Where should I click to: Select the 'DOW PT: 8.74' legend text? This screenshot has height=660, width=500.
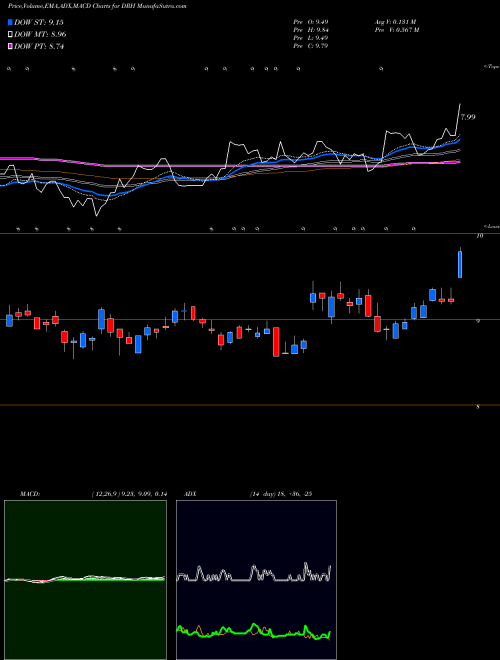point(39,46)
